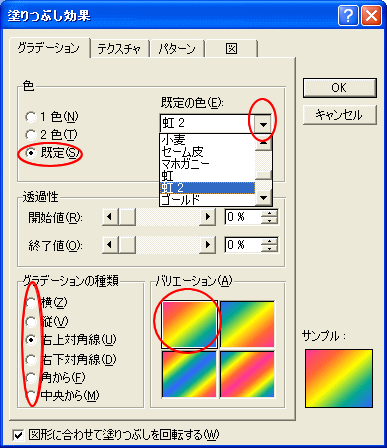This screenshot has height=448, width=387.
Task: Select the 2 色(T) radio button
Action: (51, 135)
